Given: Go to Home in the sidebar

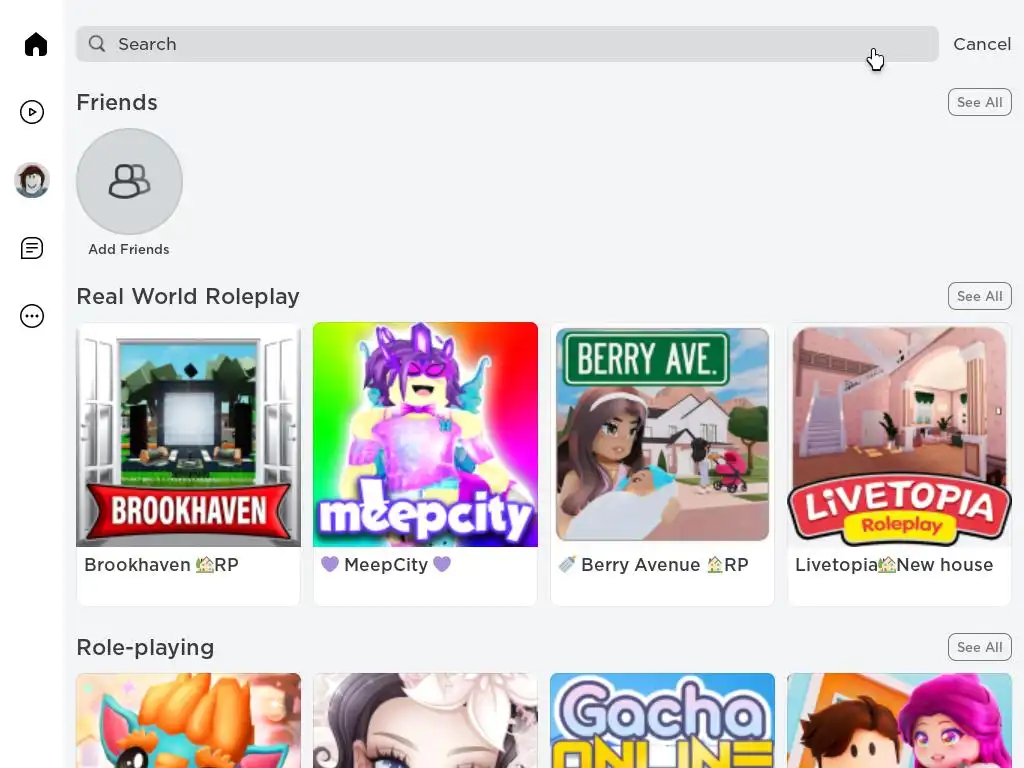Looking at the screenshot, I should click(36, 44).
